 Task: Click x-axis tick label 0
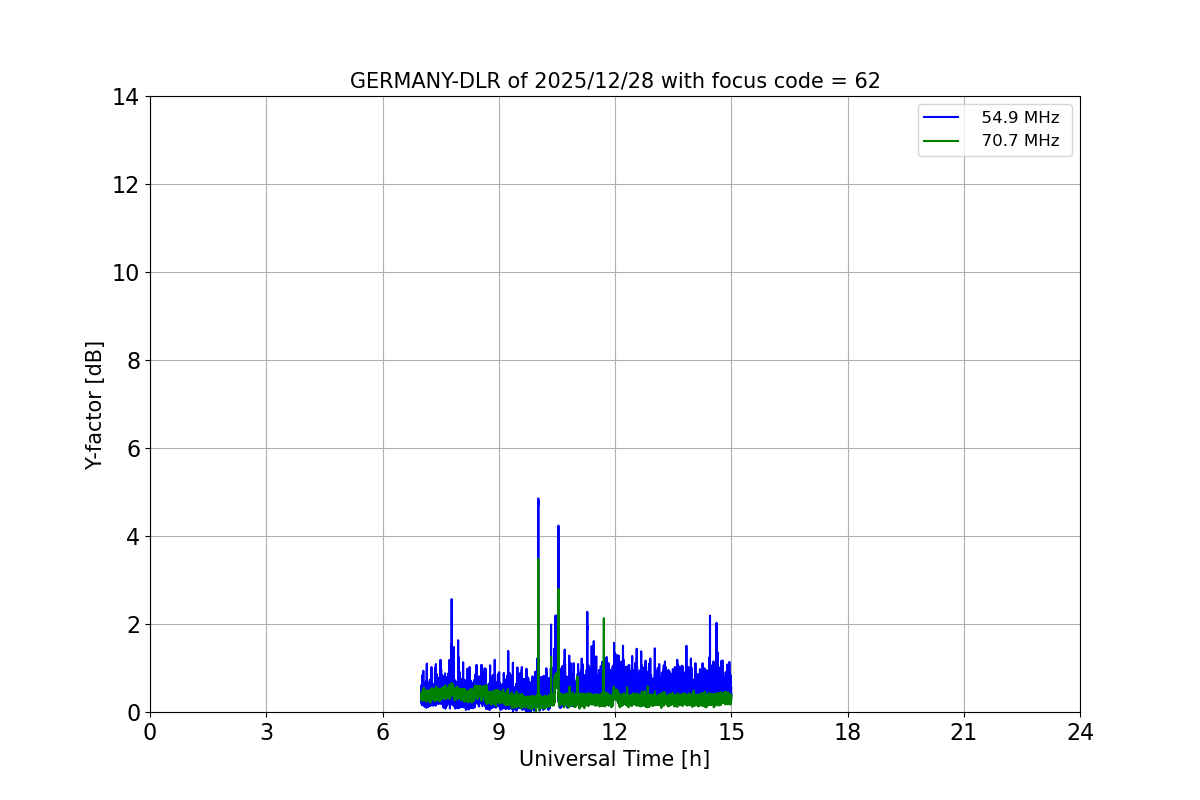pos(150,732)
